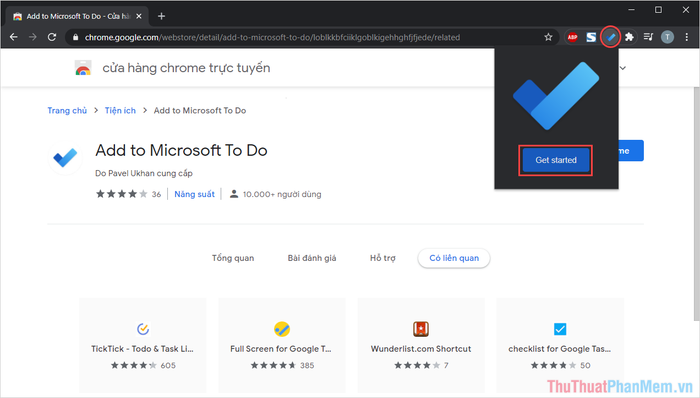Click the "cửa hàng chrome trực tuyến" title
700x398 pixels.
tap(186, 68)
